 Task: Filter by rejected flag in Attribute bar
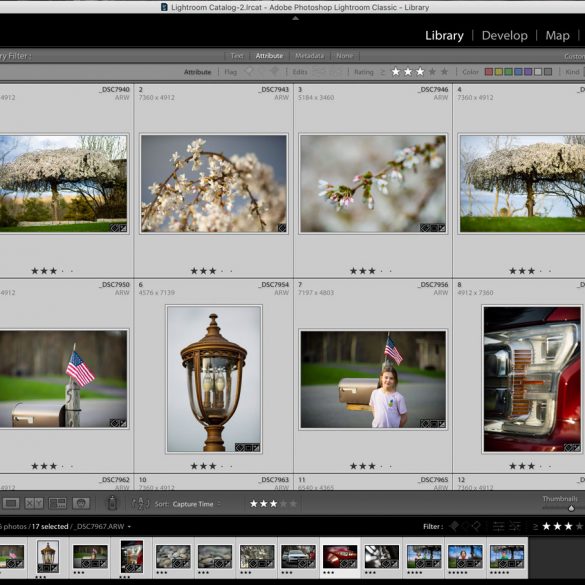[274, 72]
